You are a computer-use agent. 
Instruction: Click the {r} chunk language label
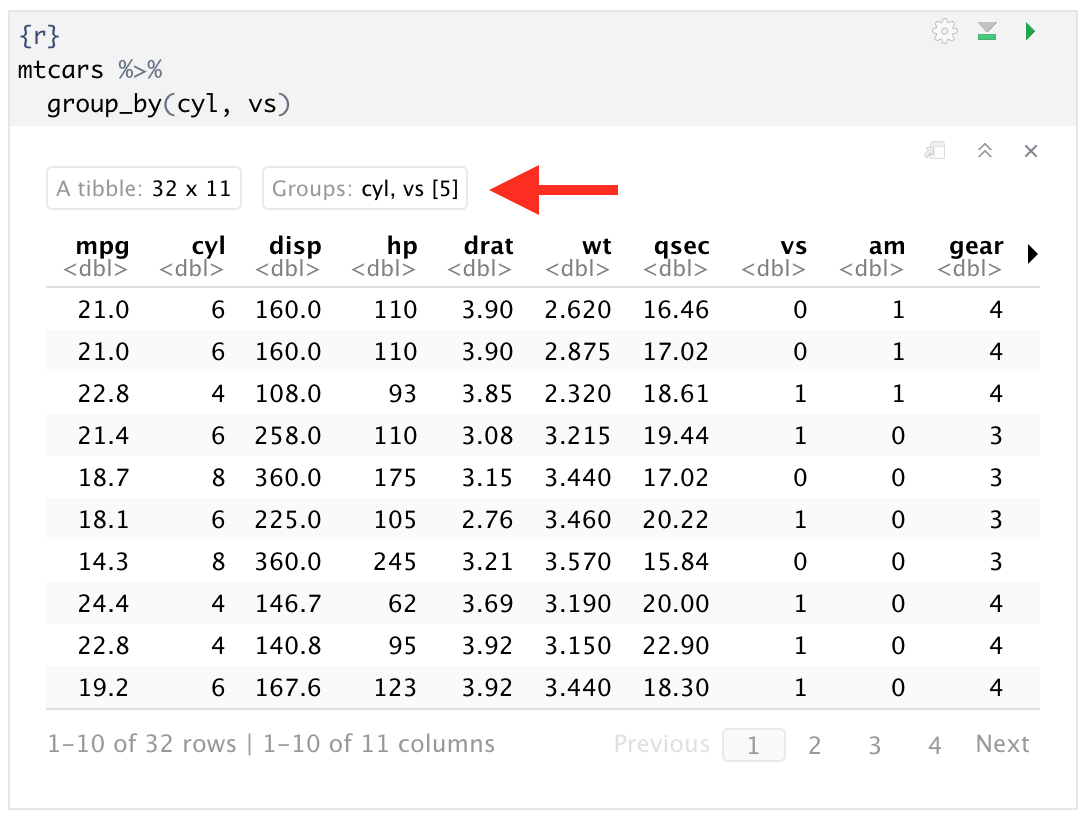click(x=37, y=33)
